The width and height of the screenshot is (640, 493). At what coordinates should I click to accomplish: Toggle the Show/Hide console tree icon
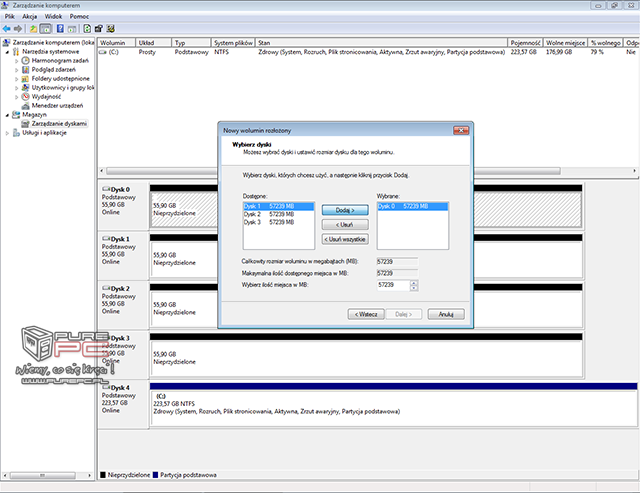45,29
